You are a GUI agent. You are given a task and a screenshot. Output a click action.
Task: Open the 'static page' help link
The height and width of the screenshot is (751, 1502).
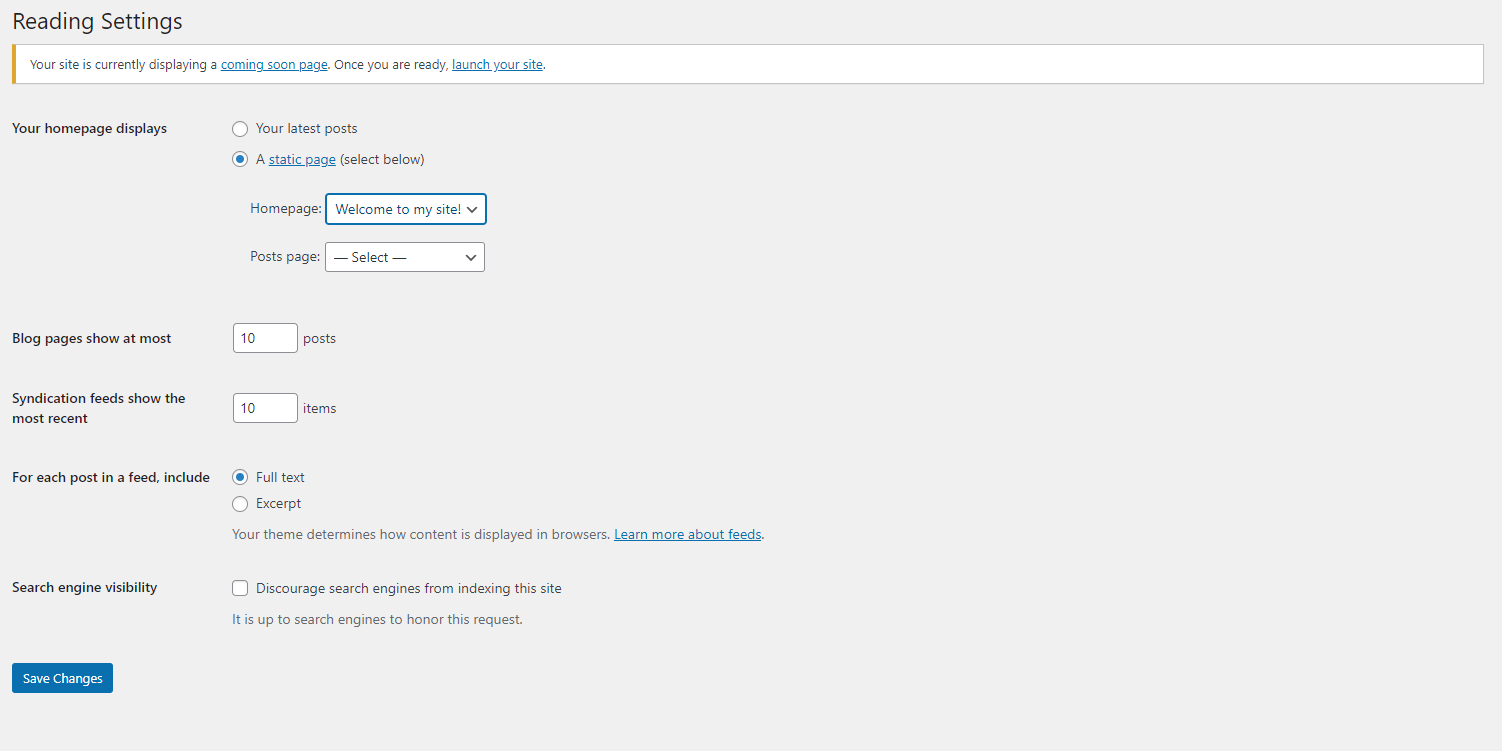pyautogui.click(x=302, y=159)
